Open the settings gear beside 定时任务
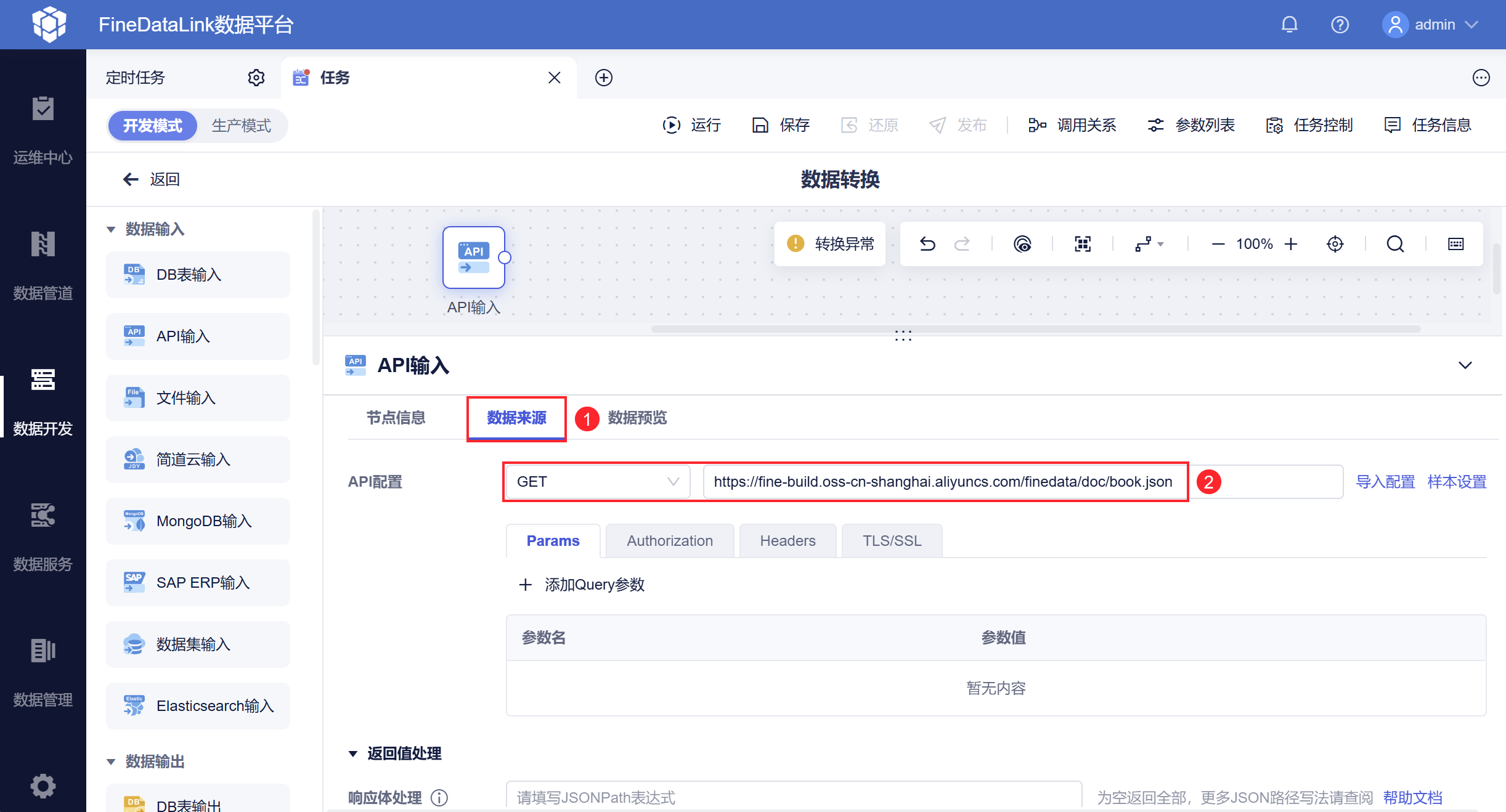This screenshot has height=812, width=1506. click(x=256, y=78)
